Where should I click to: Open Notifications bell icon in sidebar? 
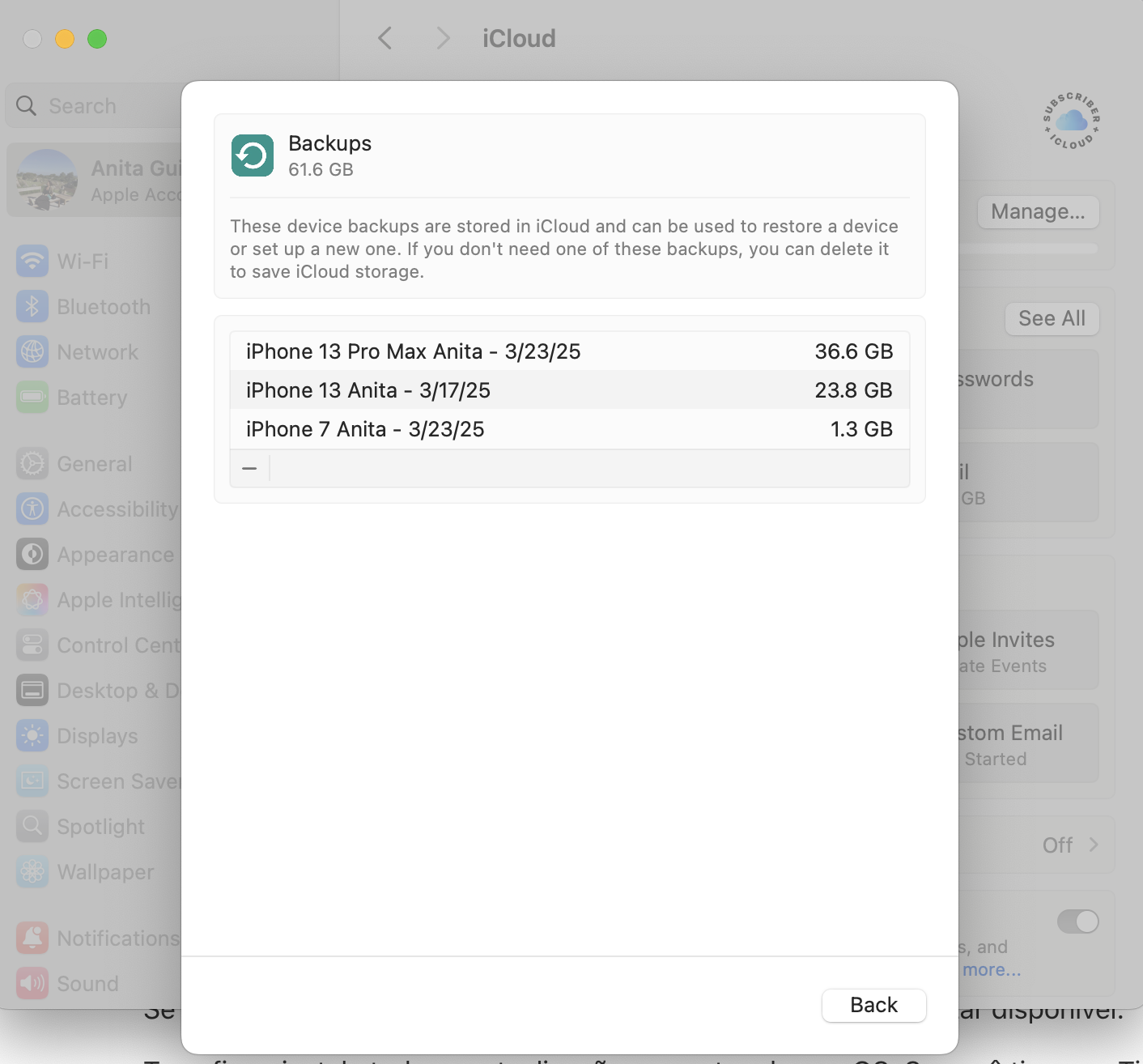pos(32,938)
